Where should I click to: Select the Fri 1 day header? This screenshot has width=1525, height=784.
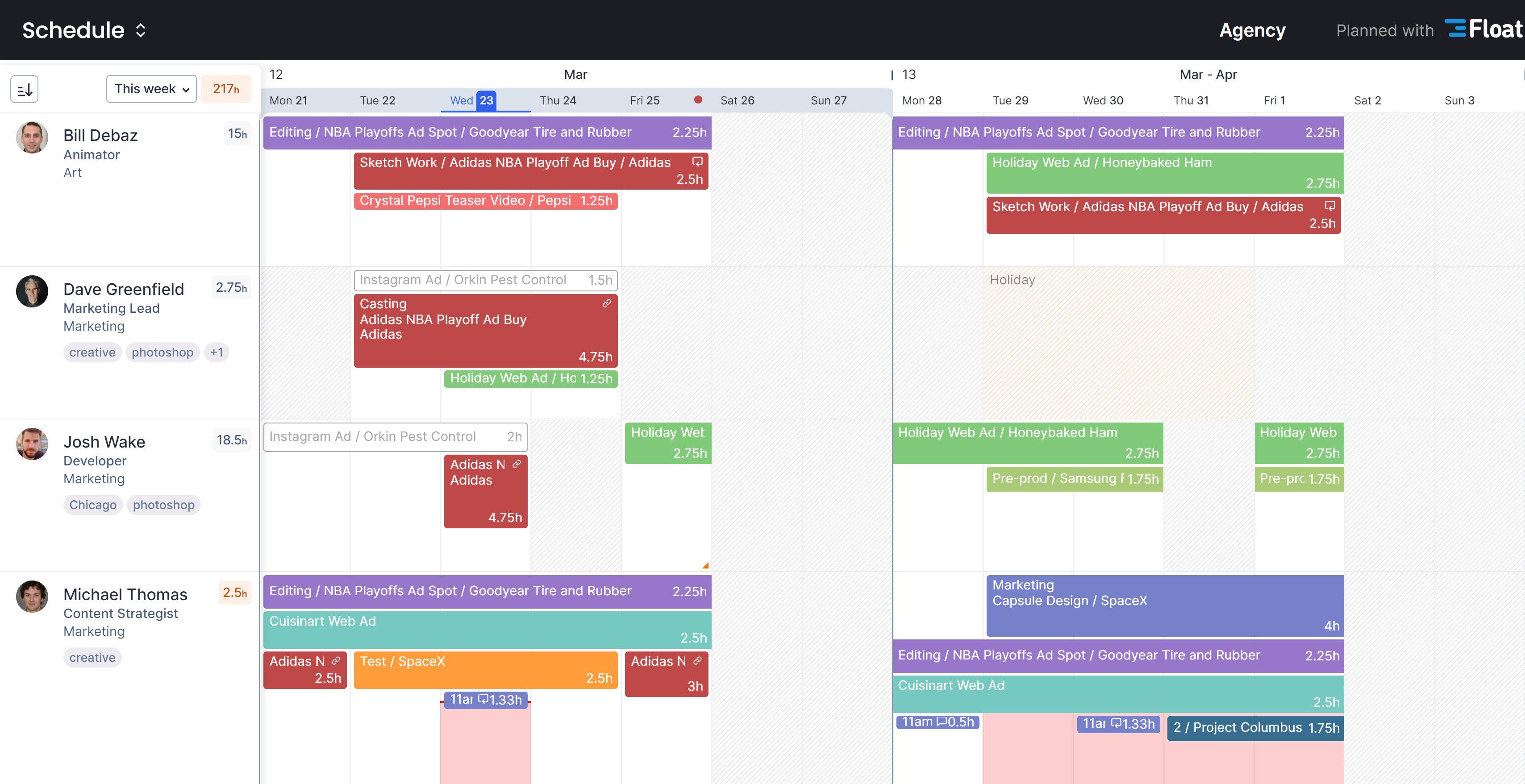1274,100
